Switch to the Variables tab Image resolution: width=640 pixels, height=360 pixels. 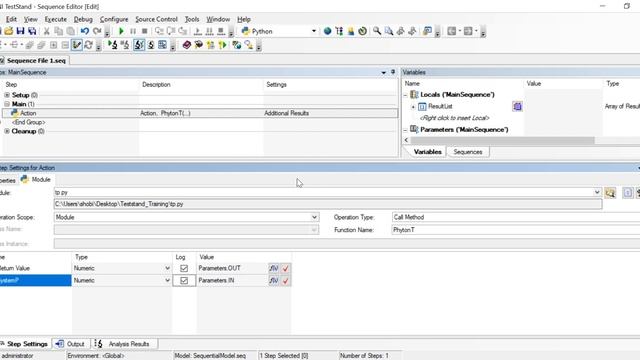427,152
